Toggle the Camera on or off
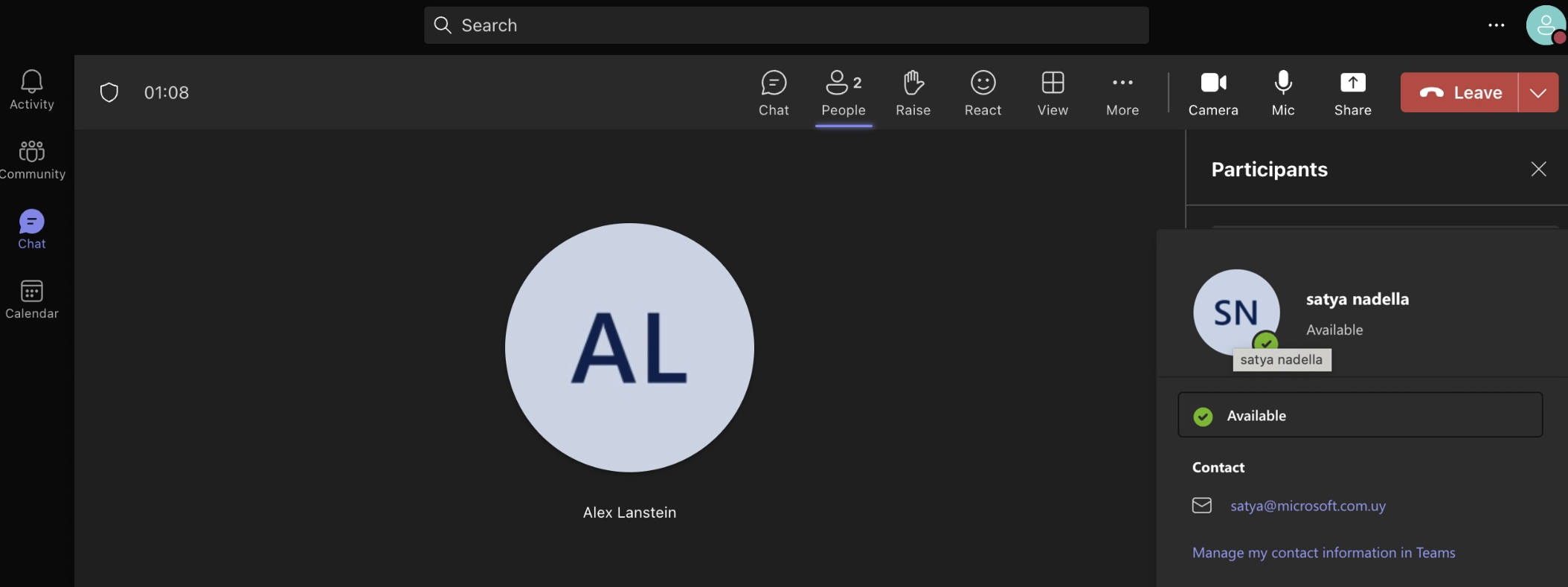 point(1213,93)
